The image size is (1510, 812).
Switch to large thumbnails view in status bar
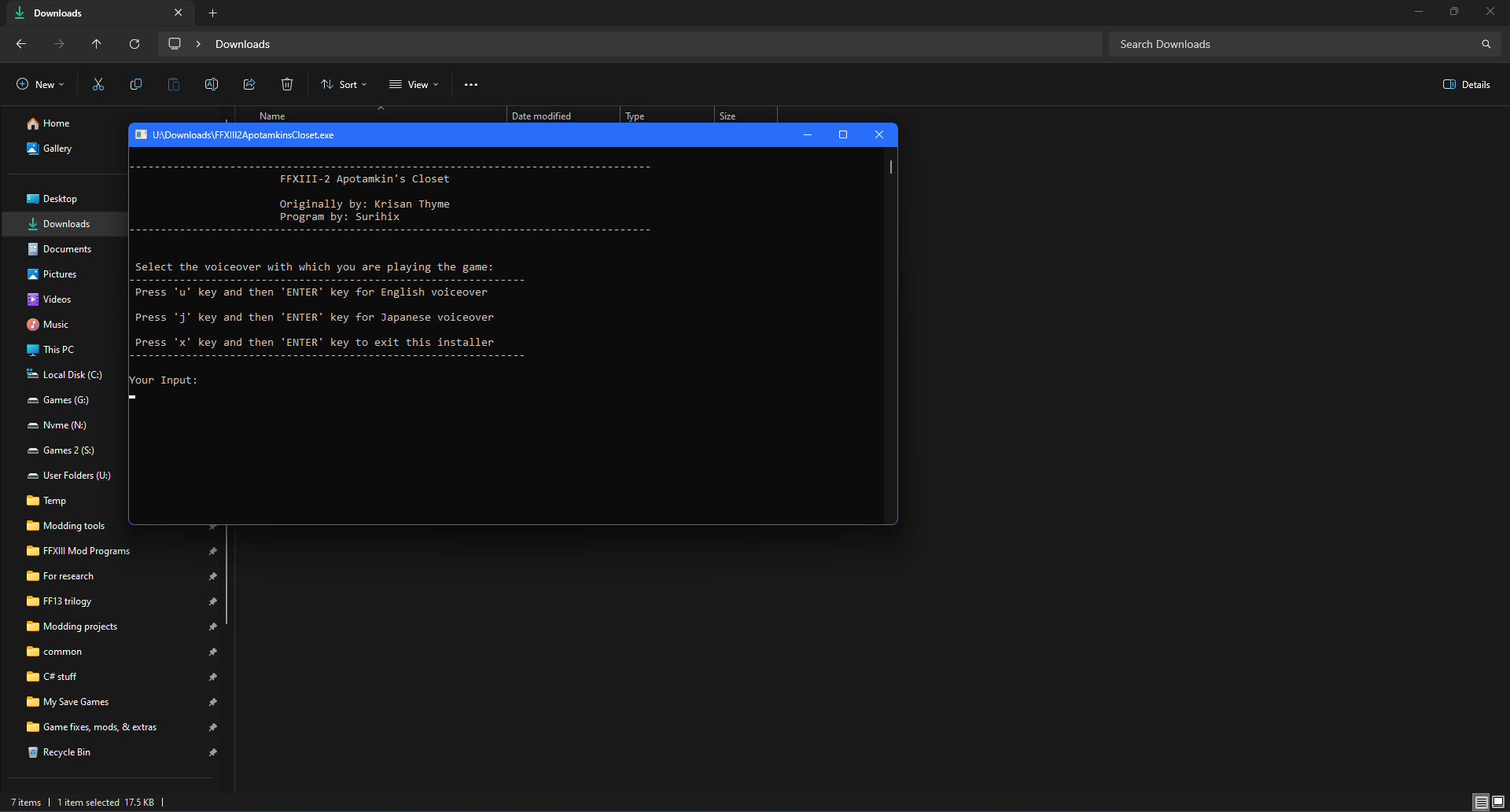coord(1498,802)
